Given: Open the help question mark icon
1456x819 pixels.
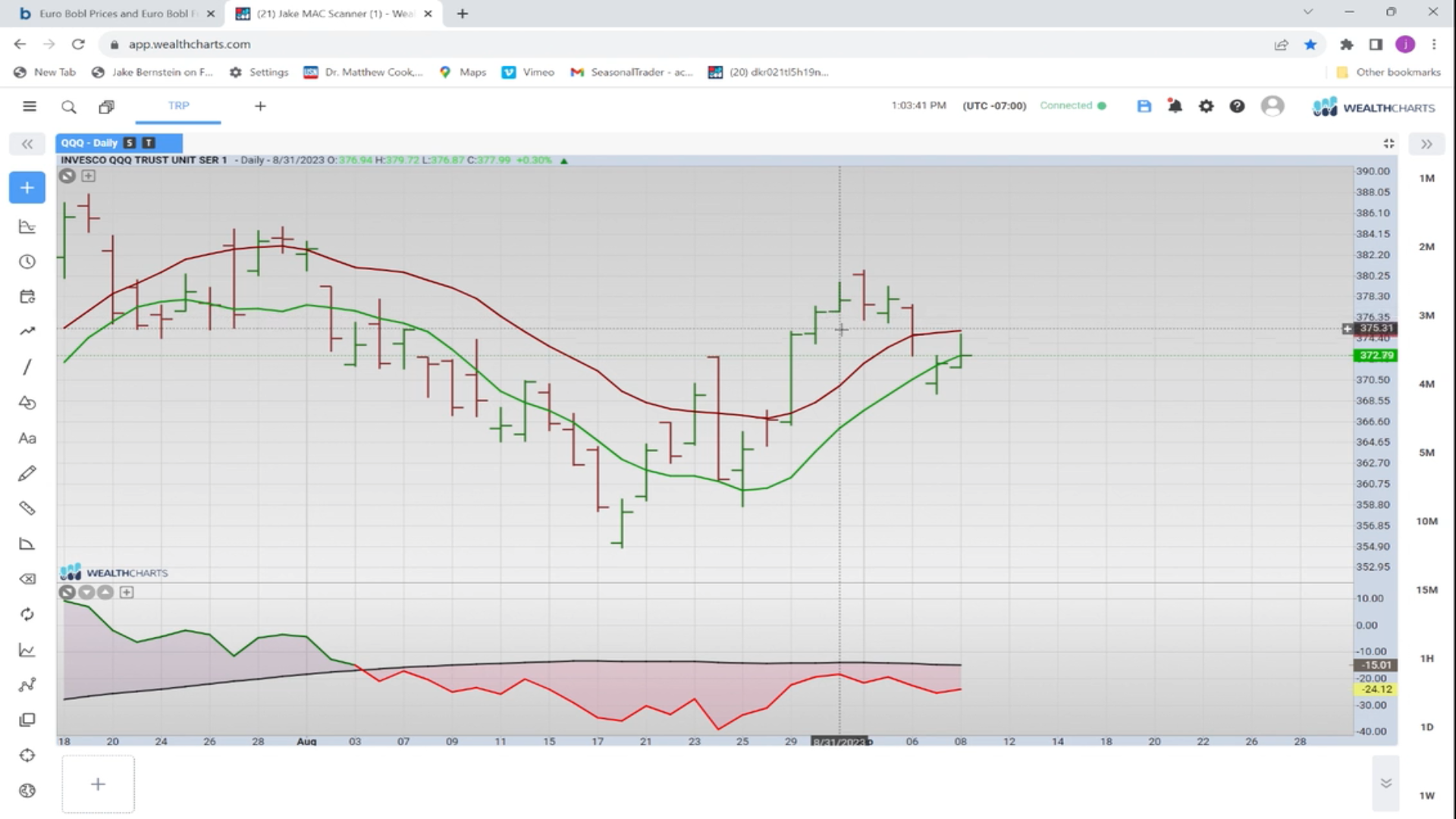Looking at the screenshot, I should (x=1237, y=106).
